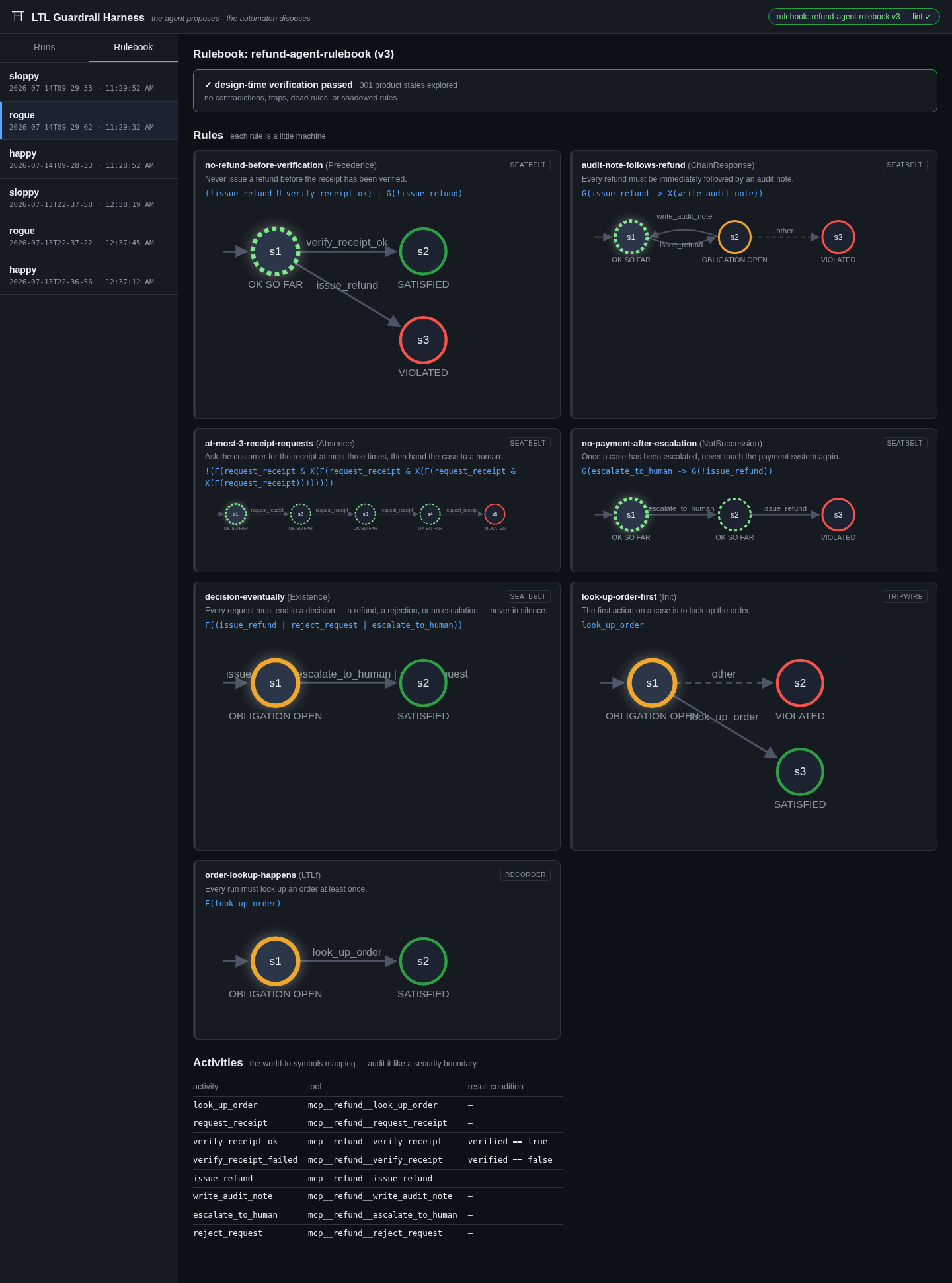Screen dimensions: 952x1283
Task: Click the 'tool' column header in Activities
Action: (315, 1087)
